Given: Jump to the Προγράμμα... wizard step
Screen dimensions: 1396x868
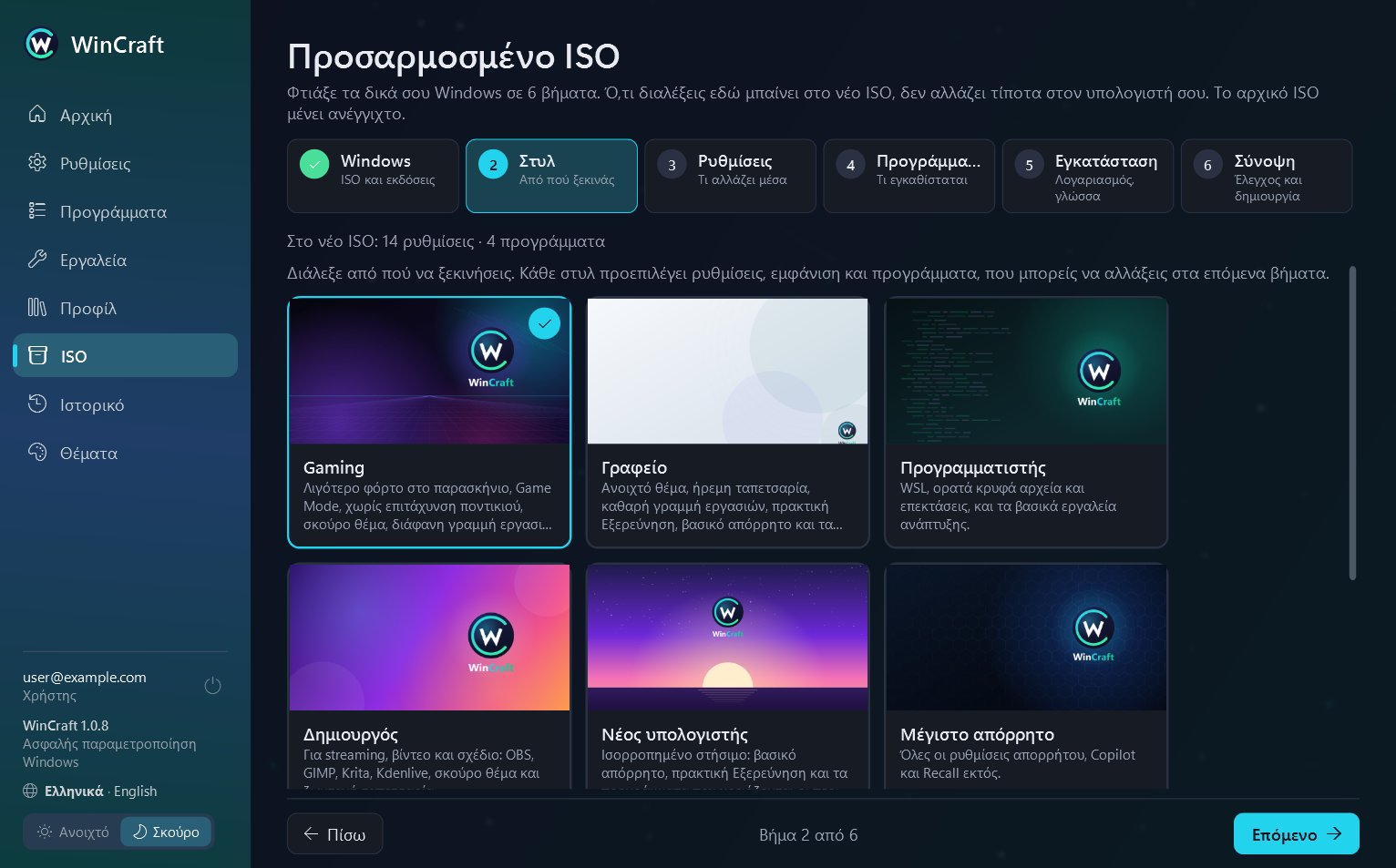Looking at the screenshot, I should 908,176.
